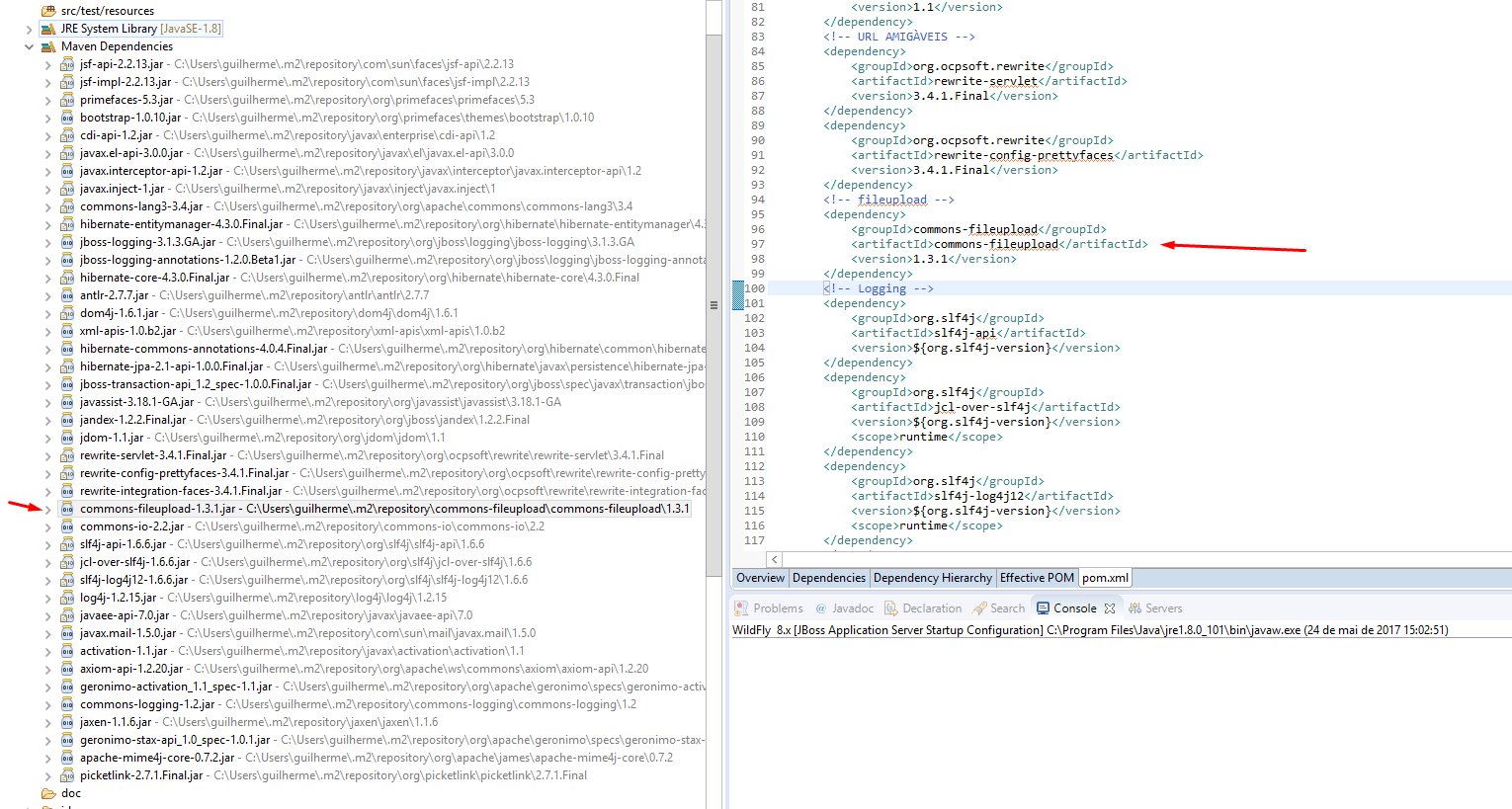Switch to the Effective POM tab
This screenshot has height=809, width=1512.
tap(1037, 578)
